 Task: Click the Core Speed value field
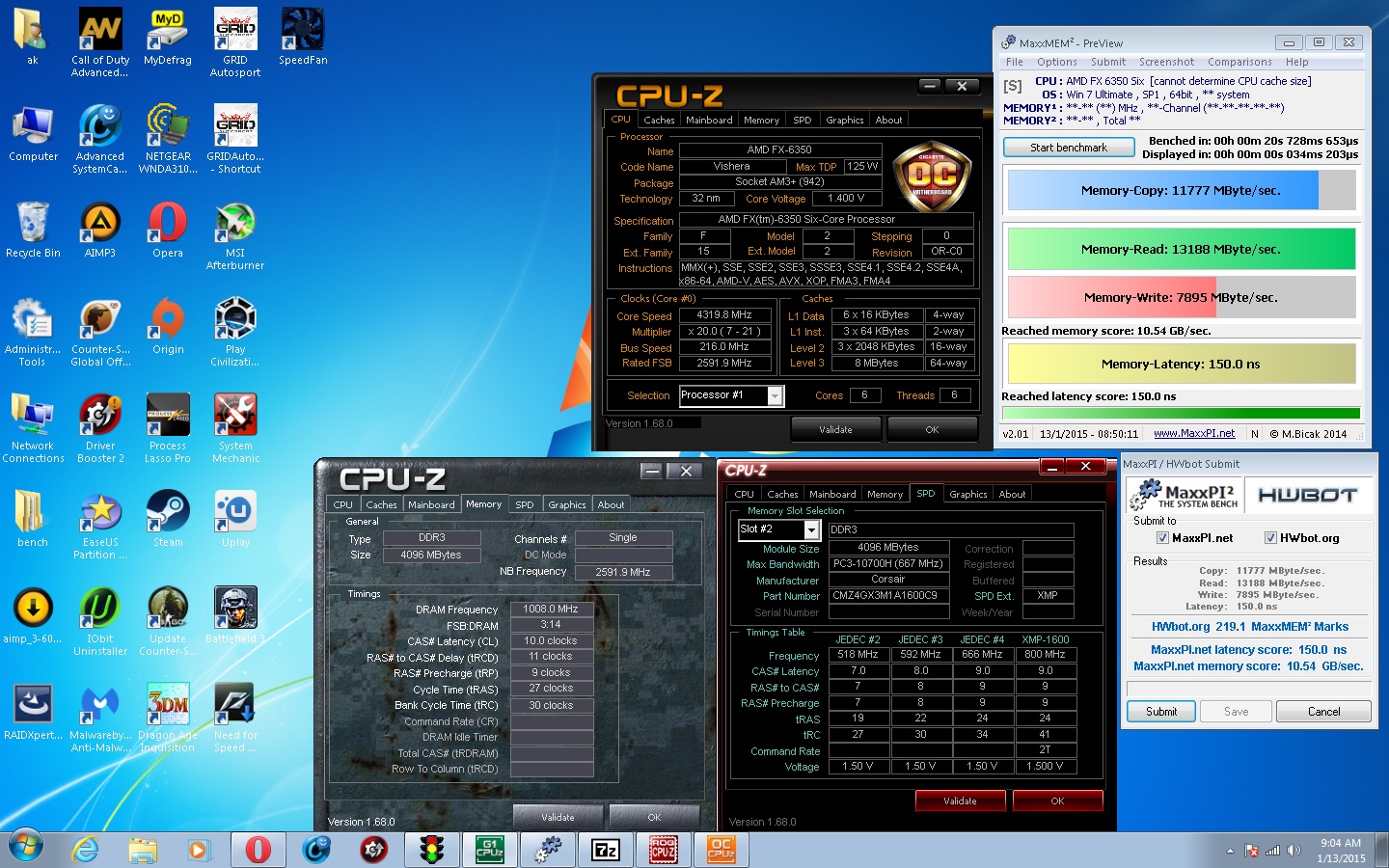(724, 315)
